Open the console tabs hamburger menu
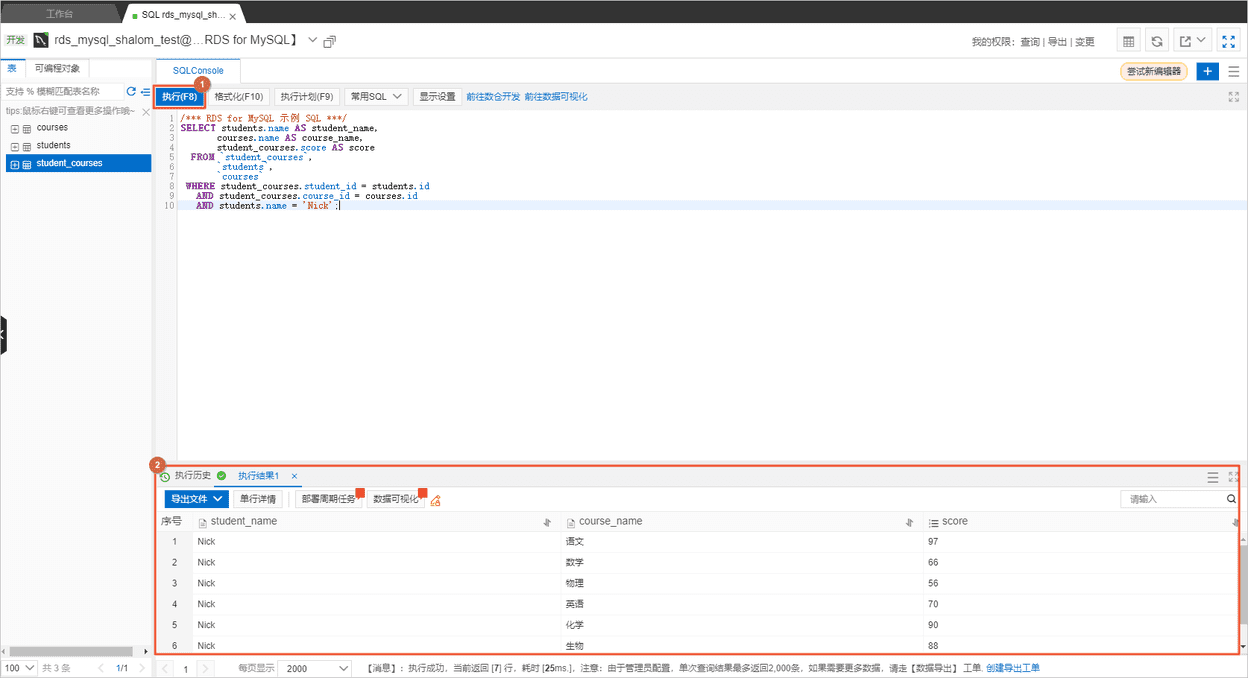The image size is (1248, 678). [x=1234, y=71]
